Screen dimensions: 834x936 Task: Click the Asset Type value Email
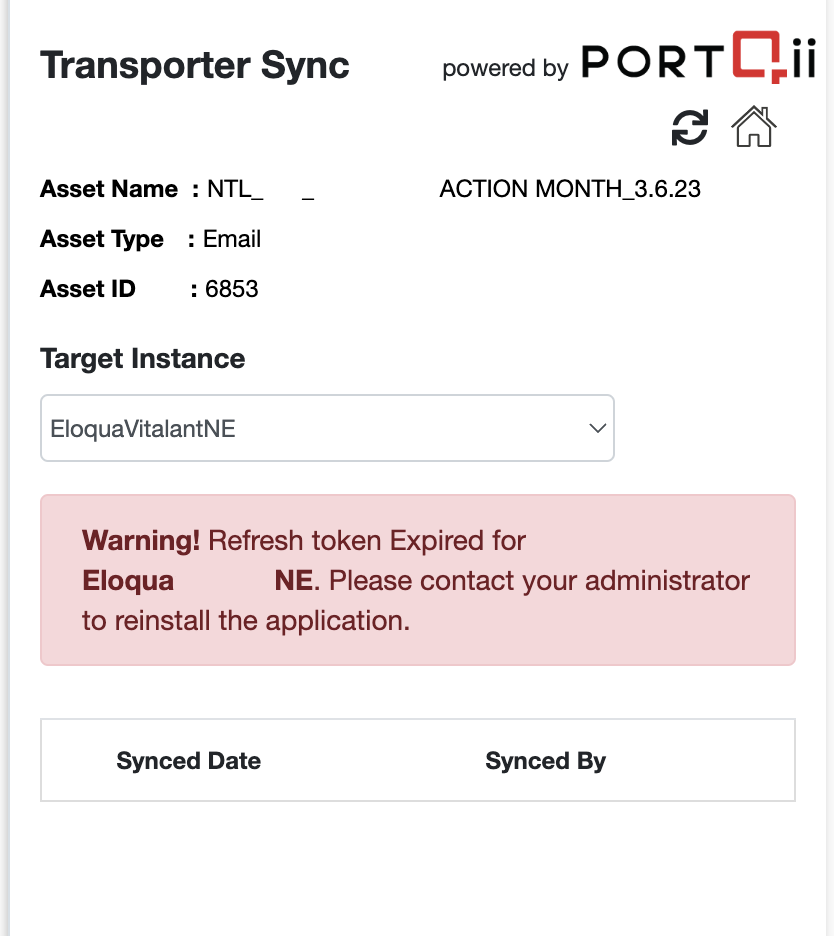click(x=232, y=239)
